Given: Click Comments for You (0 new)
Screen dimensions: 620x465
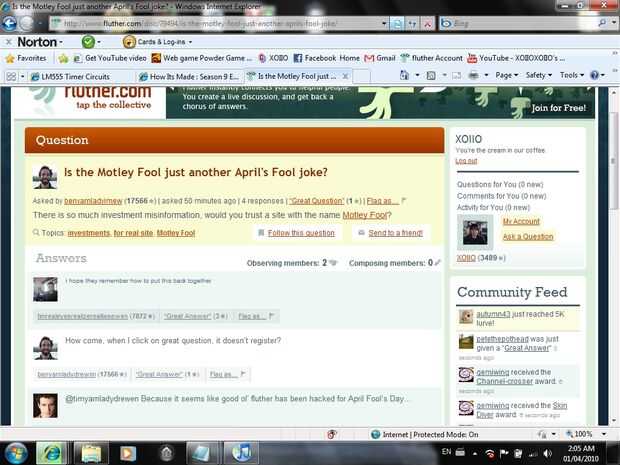Looking at the screenshot, I should point(501,196).
